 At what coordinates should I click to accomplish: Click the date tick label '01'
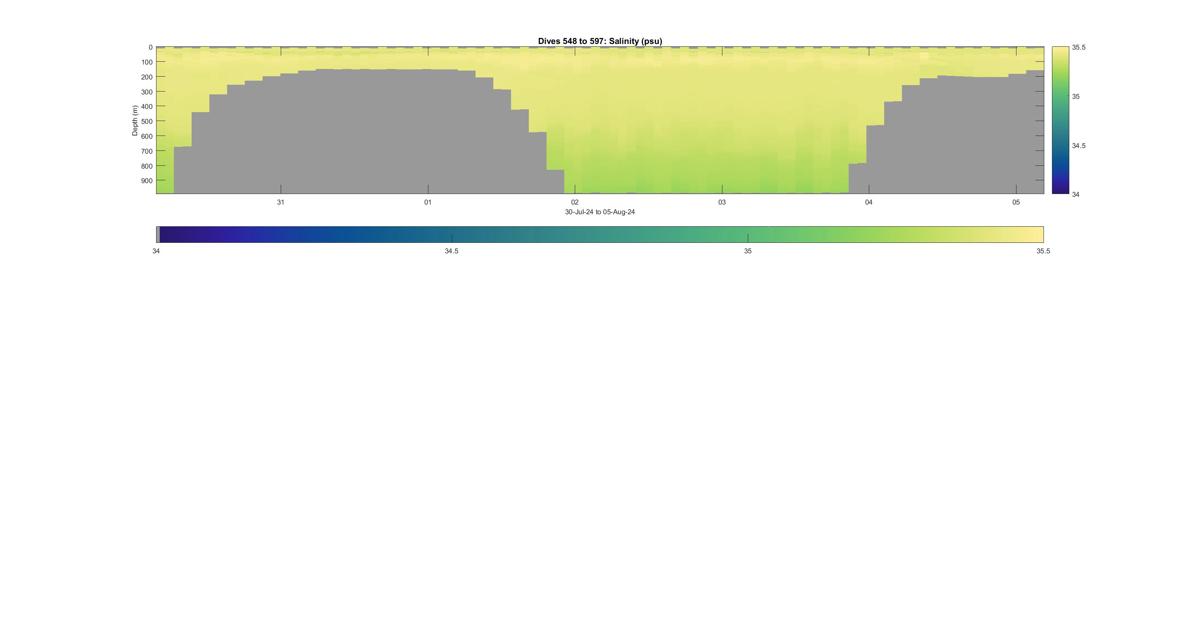[428, 202]
